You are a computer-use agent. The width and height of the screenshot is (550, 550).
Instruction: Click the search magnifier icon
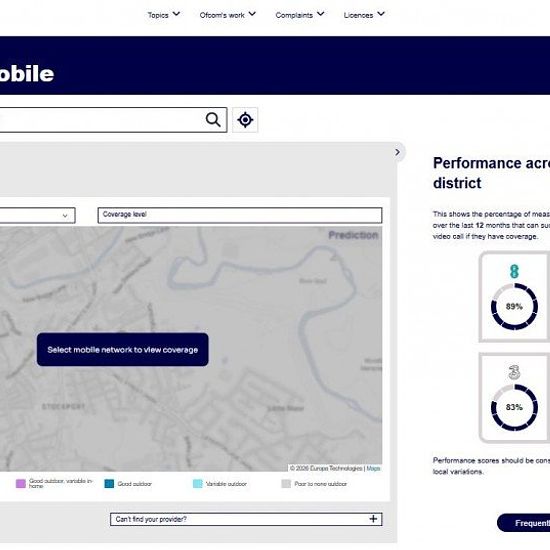[213, 120]
